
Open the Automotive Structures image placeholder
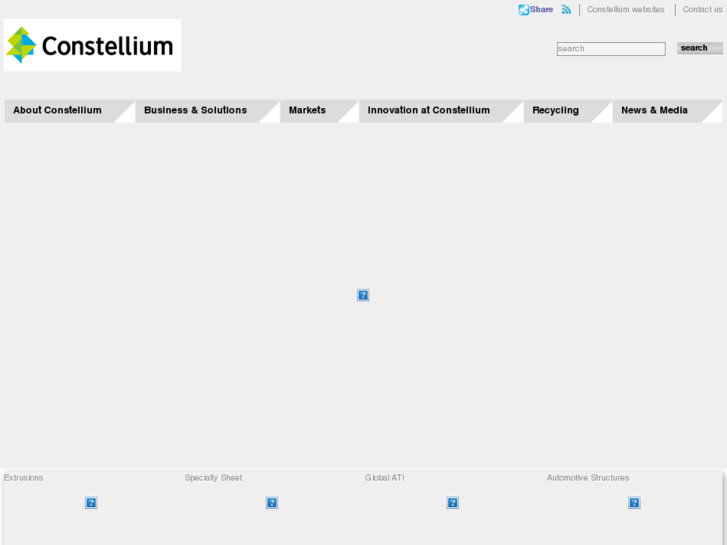tap(634, 503)
